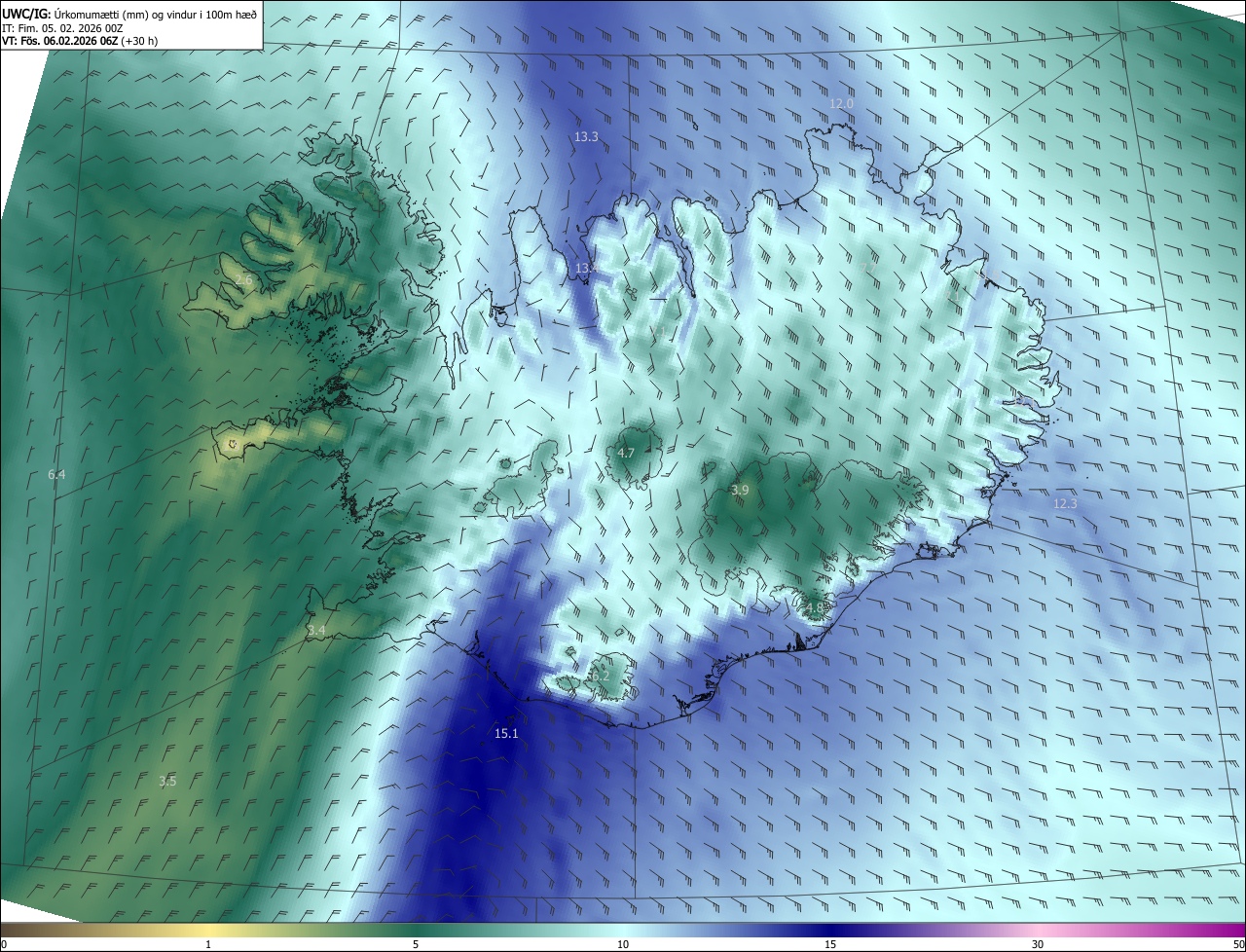Select the valid time line "VT: Fös. 06.02.2026 06Z"
Viewport: 1246px width, 952px height.
60,42
